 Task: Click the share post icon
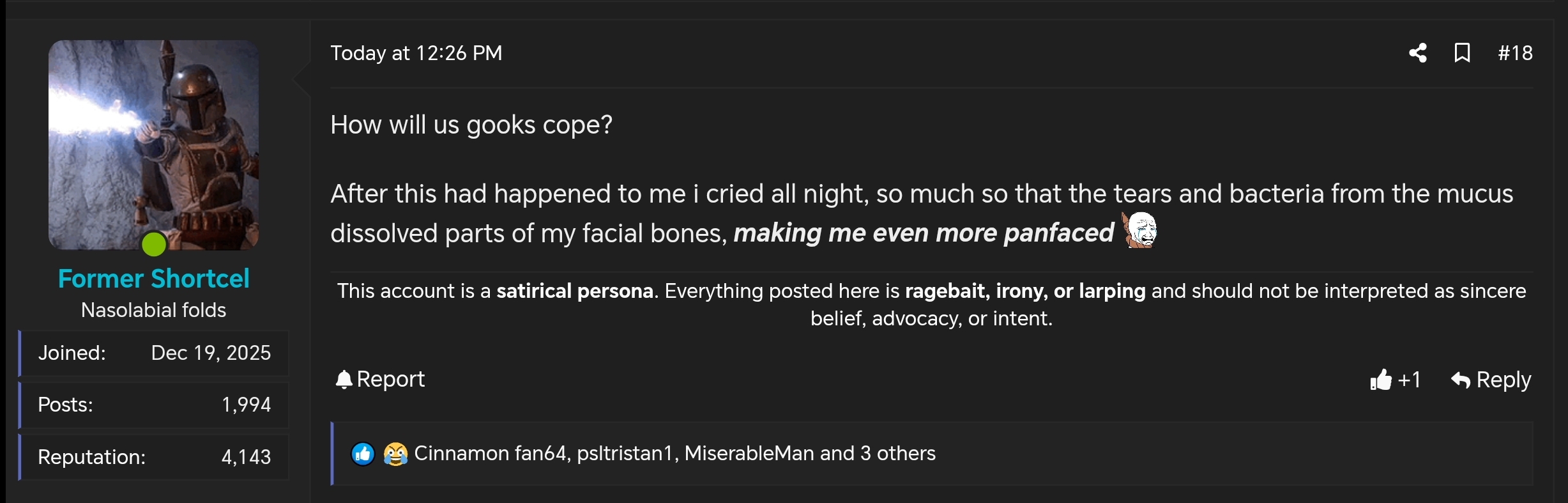[x=1417, y=53]
